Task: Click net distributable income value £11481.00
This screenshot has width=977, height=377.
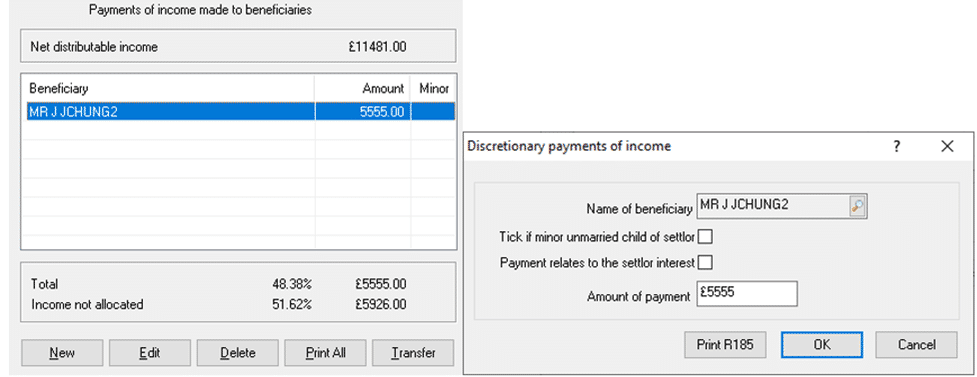Action: [378, 47]
